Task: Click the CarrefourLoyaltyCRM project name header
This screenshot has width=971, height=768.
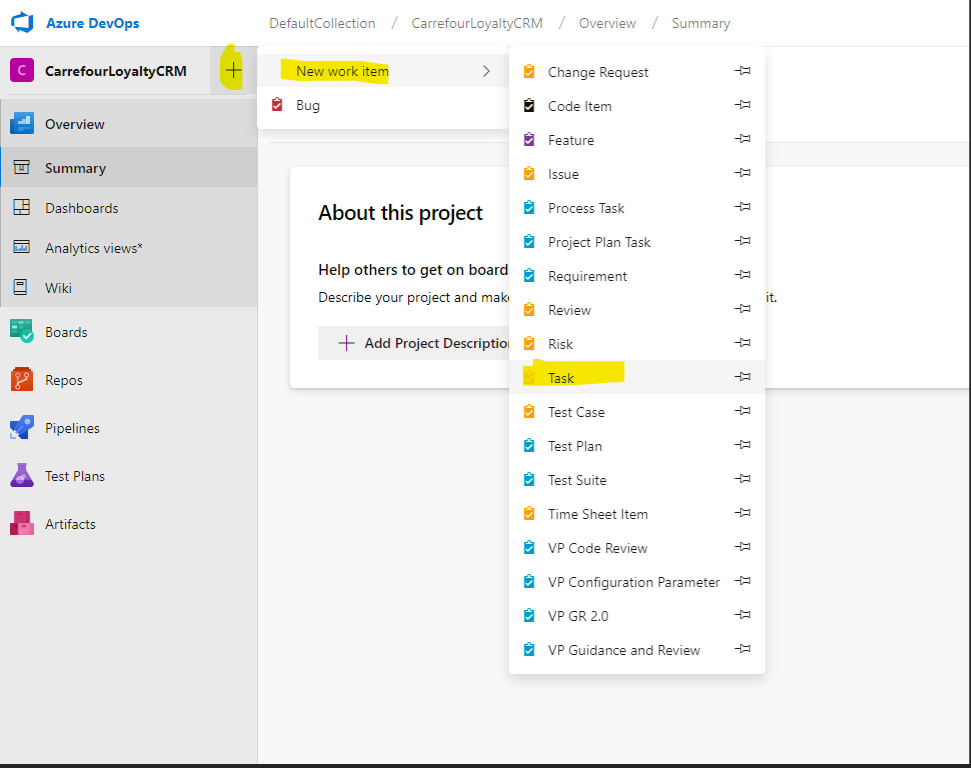Action: [116, 71]
